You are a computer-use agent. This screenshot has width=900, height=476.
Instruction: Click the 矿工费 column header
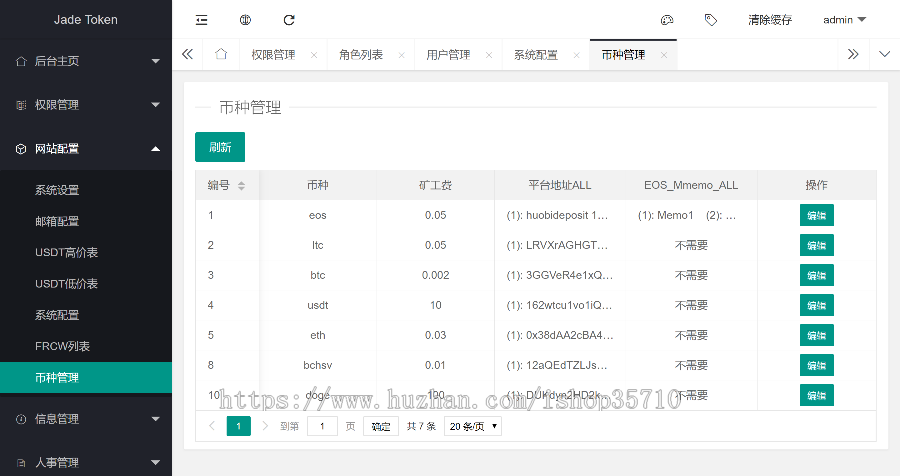coord(435,185)
